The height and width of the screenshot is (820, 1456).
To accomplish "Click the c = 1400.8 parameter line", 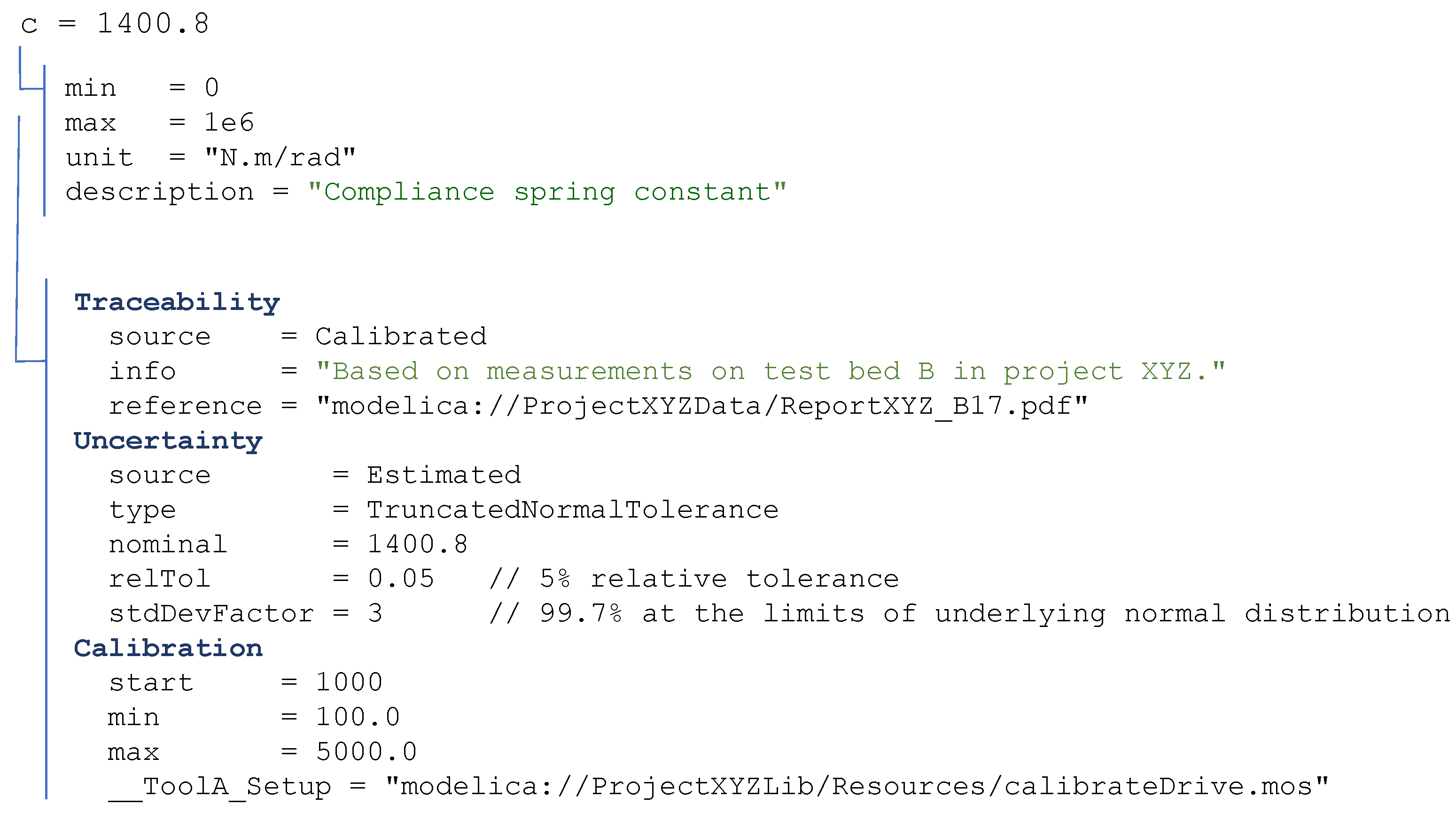I will pyautogui.click(x=115, y=24).
